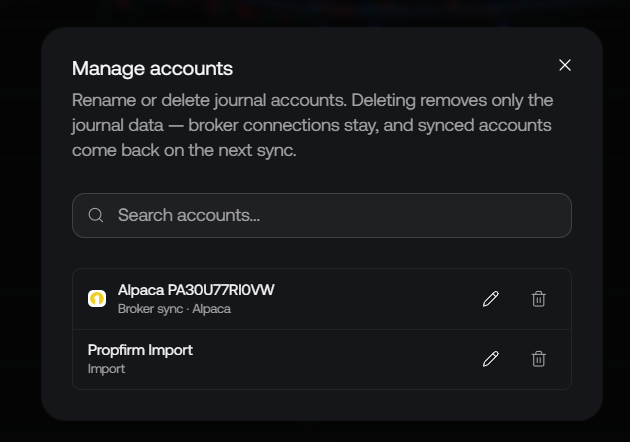Click the "come back on the next sync" line
This screenshot has height=442, width=630.
(184, 150)
